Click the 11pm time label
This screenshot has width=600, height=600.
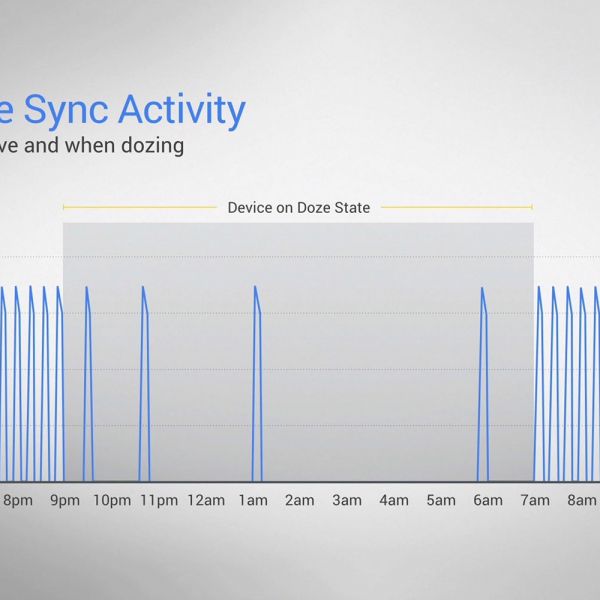[159, 500]
